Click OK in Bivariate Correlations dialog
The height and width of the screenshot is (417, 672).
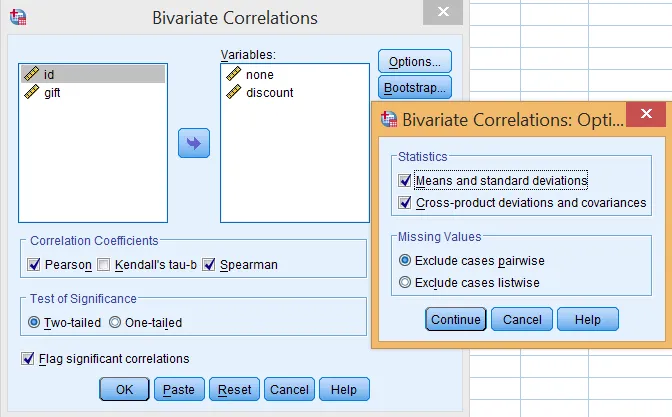click(124, 389)
